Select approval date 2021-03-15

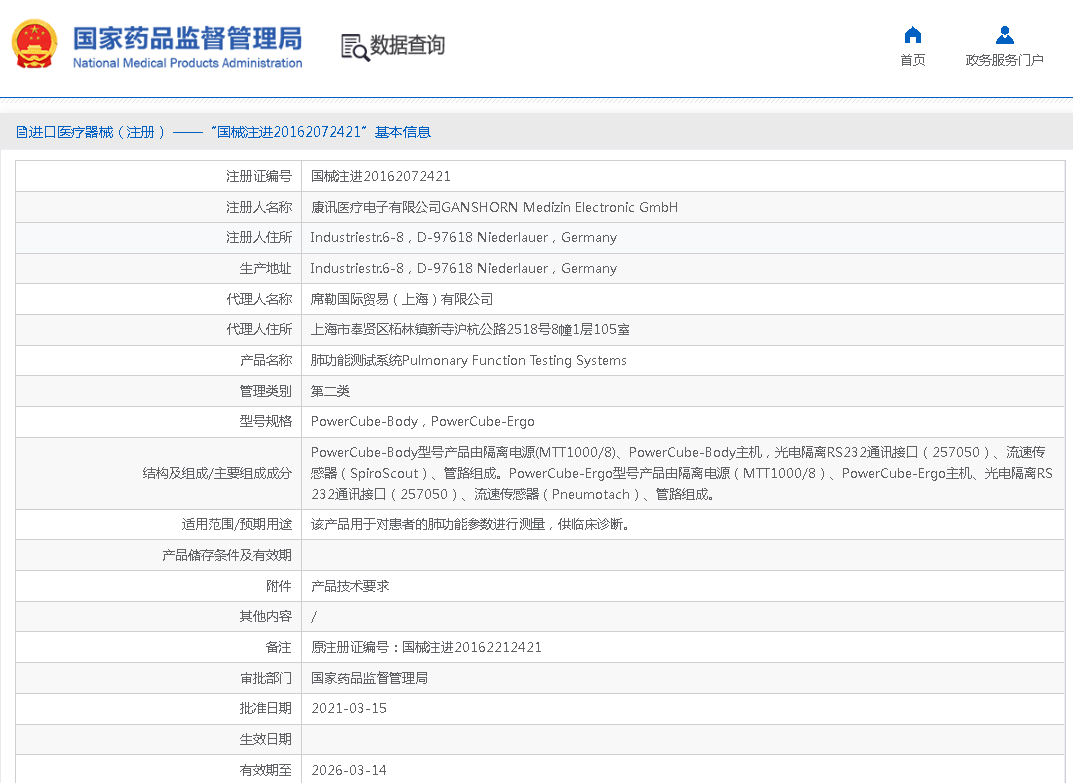(349, 708)
